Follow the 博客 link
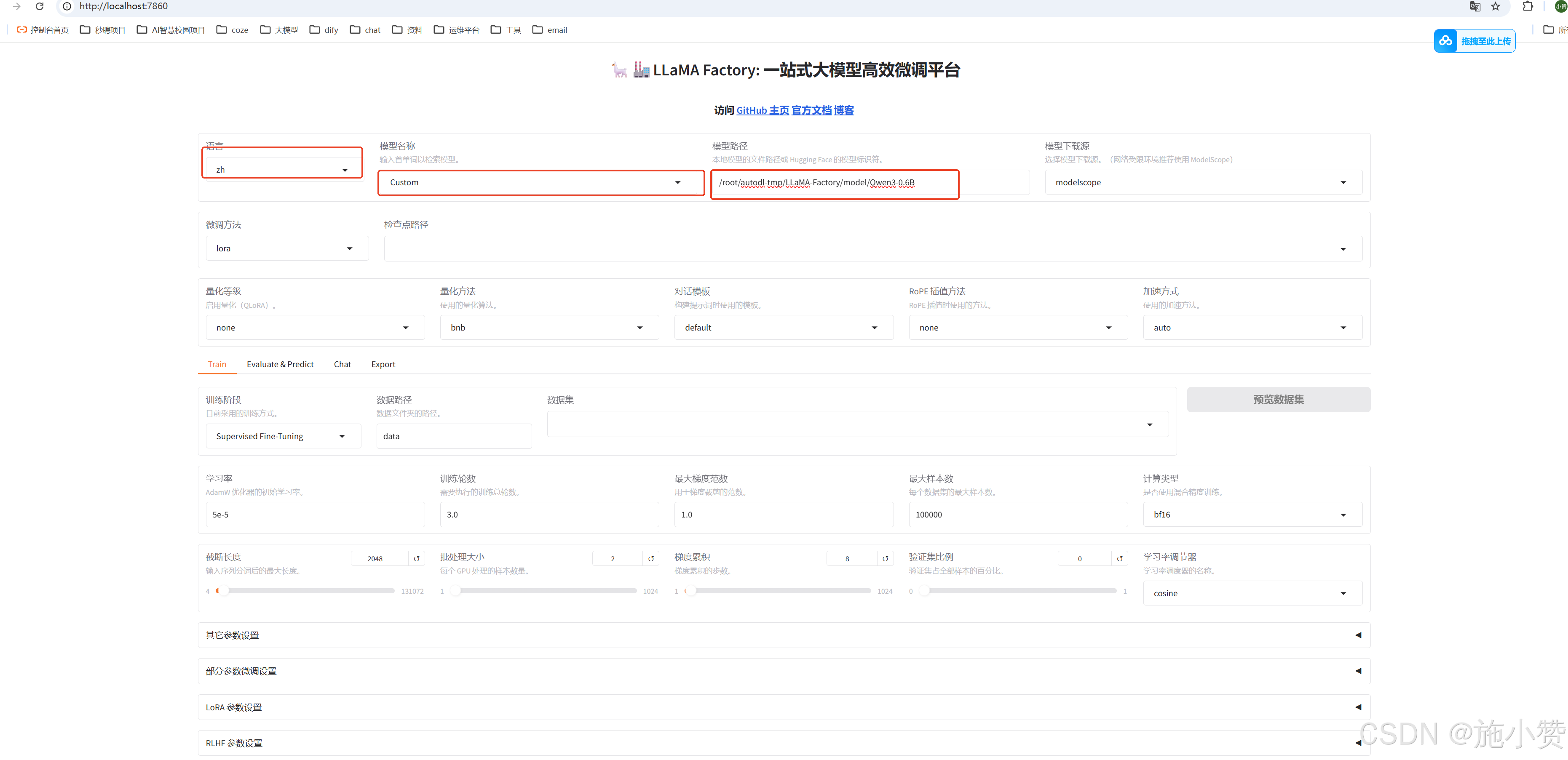The height and width of the screenshot is (760, 1568). coord(844,110)
